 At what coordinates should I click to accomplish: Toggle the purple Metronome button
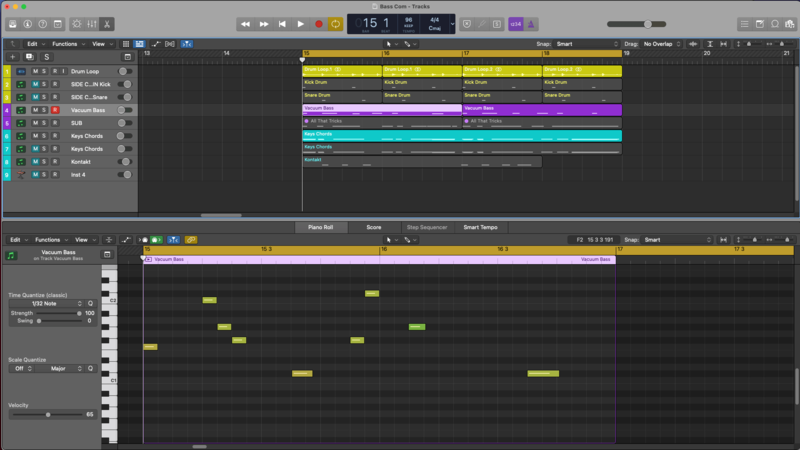point(532,23)
